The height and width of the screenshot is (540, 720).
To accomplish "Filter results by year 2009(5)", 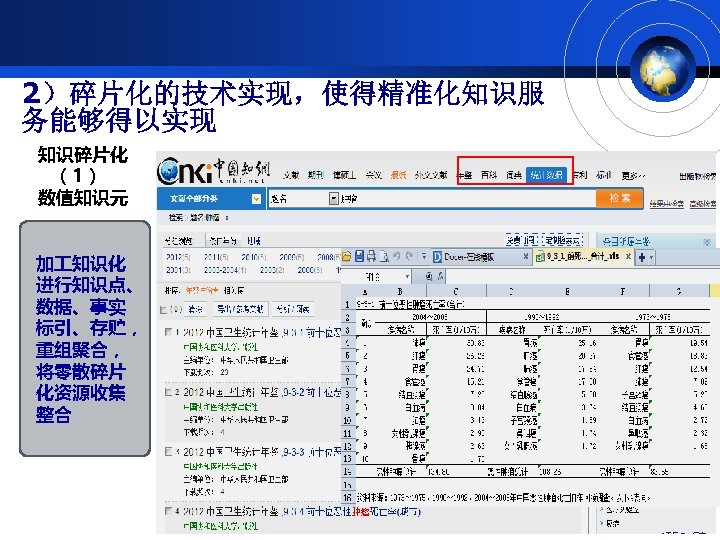I will point(292,257).
